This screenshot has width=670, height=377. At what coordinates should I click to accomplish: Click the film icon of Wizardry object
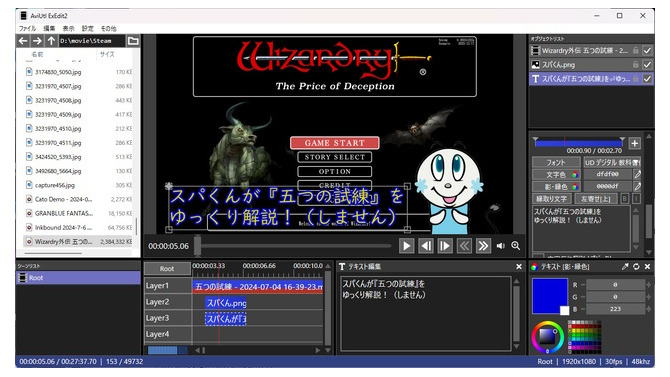535,50
